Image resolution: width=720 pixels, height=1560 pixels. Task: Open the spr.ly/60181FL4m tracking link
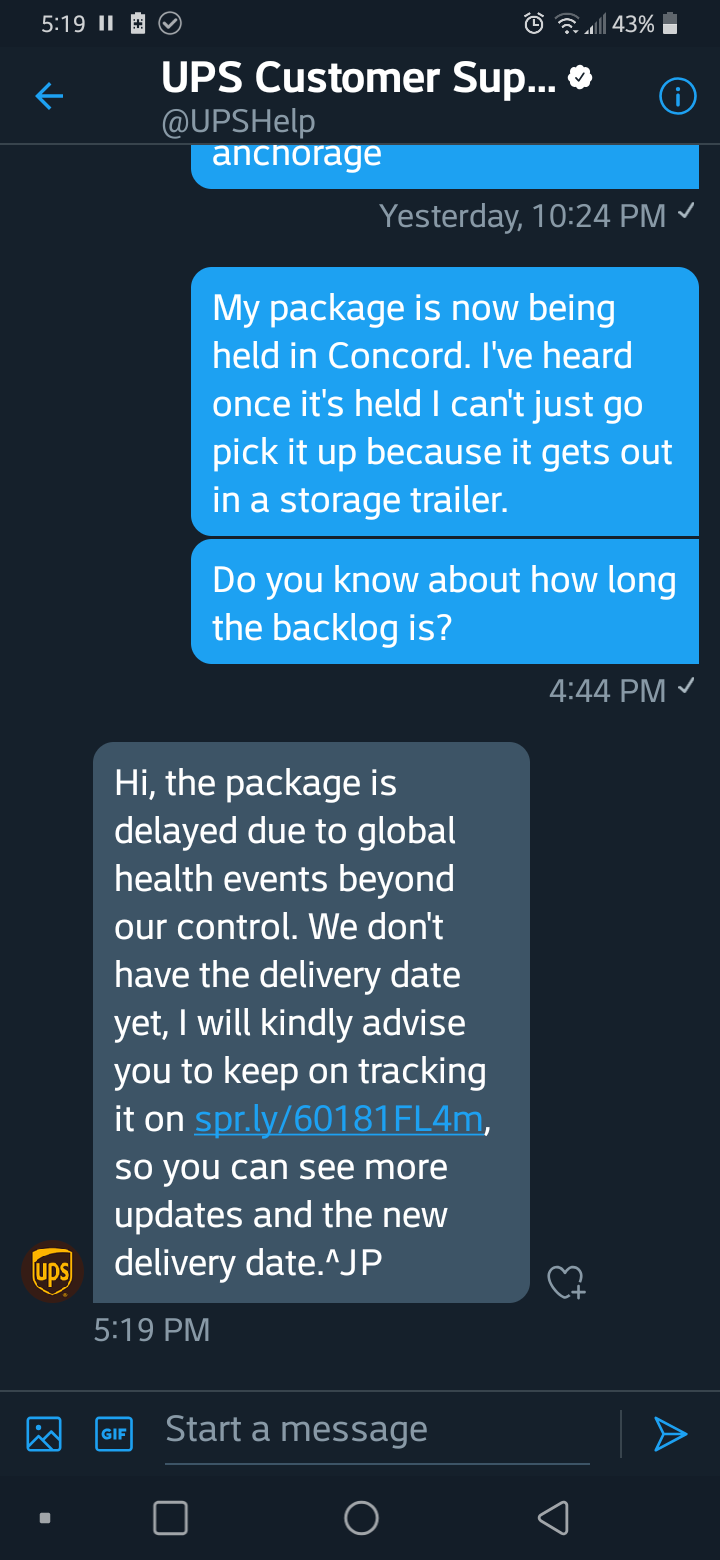coord(338,1119)
